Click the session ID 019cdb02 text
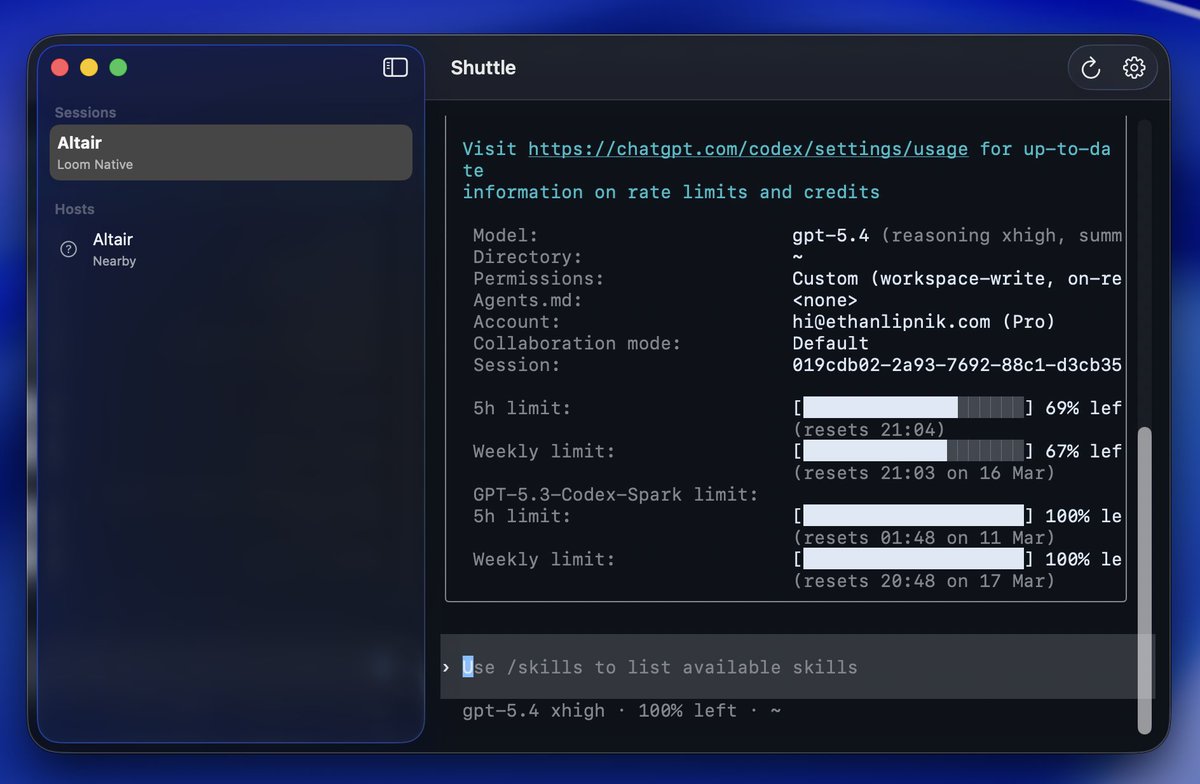This screenshot has width=1200, height=784. (x=957, y=365)
